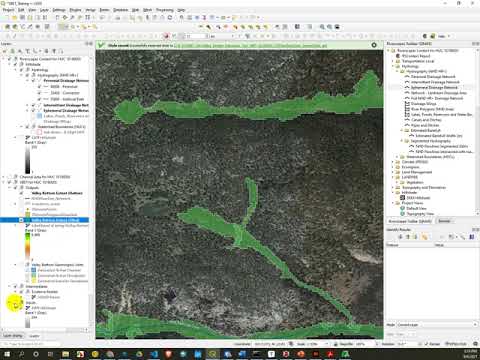480x360 pixels.
Task: Expand the Land Management folder
Action: (393, 172)
